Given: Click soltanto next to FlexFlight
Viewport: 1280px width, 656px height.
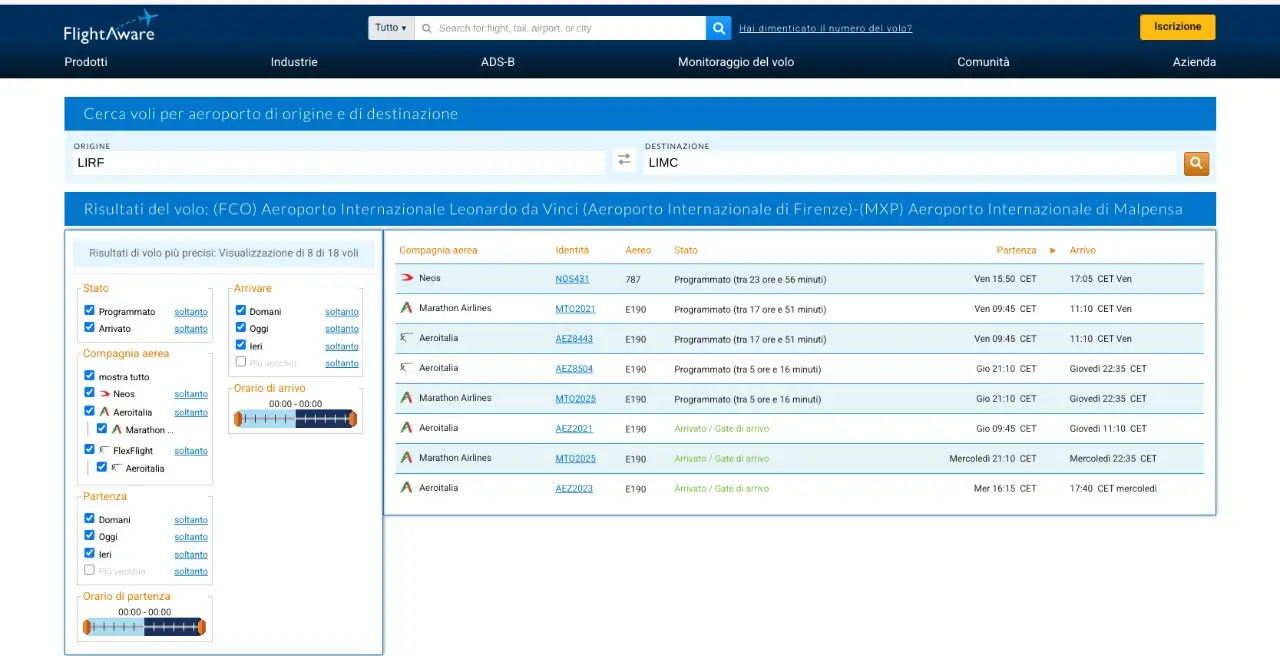Looking at the screenshot, I should click(x=191, y=451).
